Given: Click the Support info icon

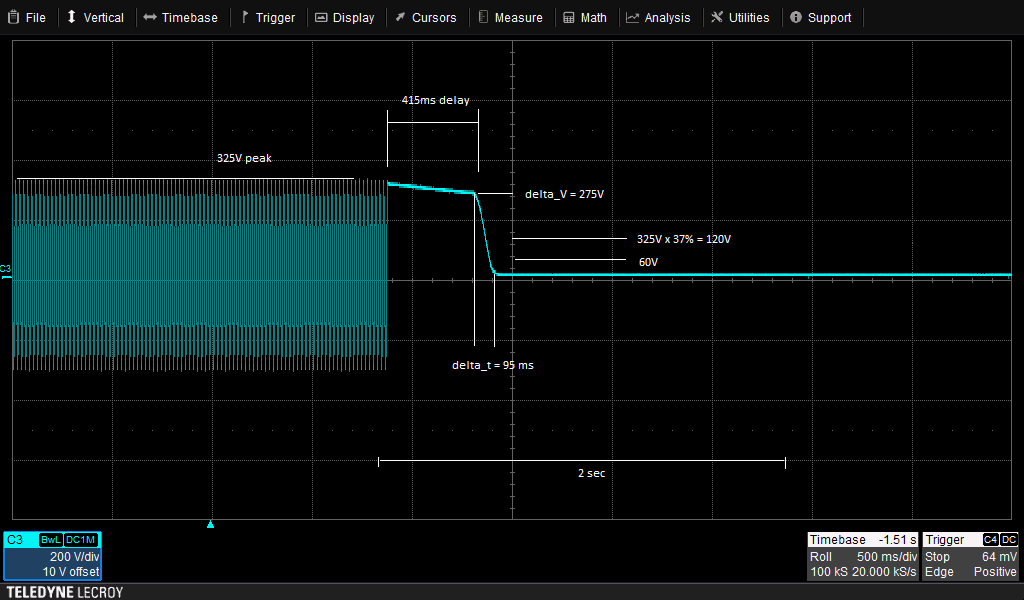Looking at the screenshot, I should (796, 17).
